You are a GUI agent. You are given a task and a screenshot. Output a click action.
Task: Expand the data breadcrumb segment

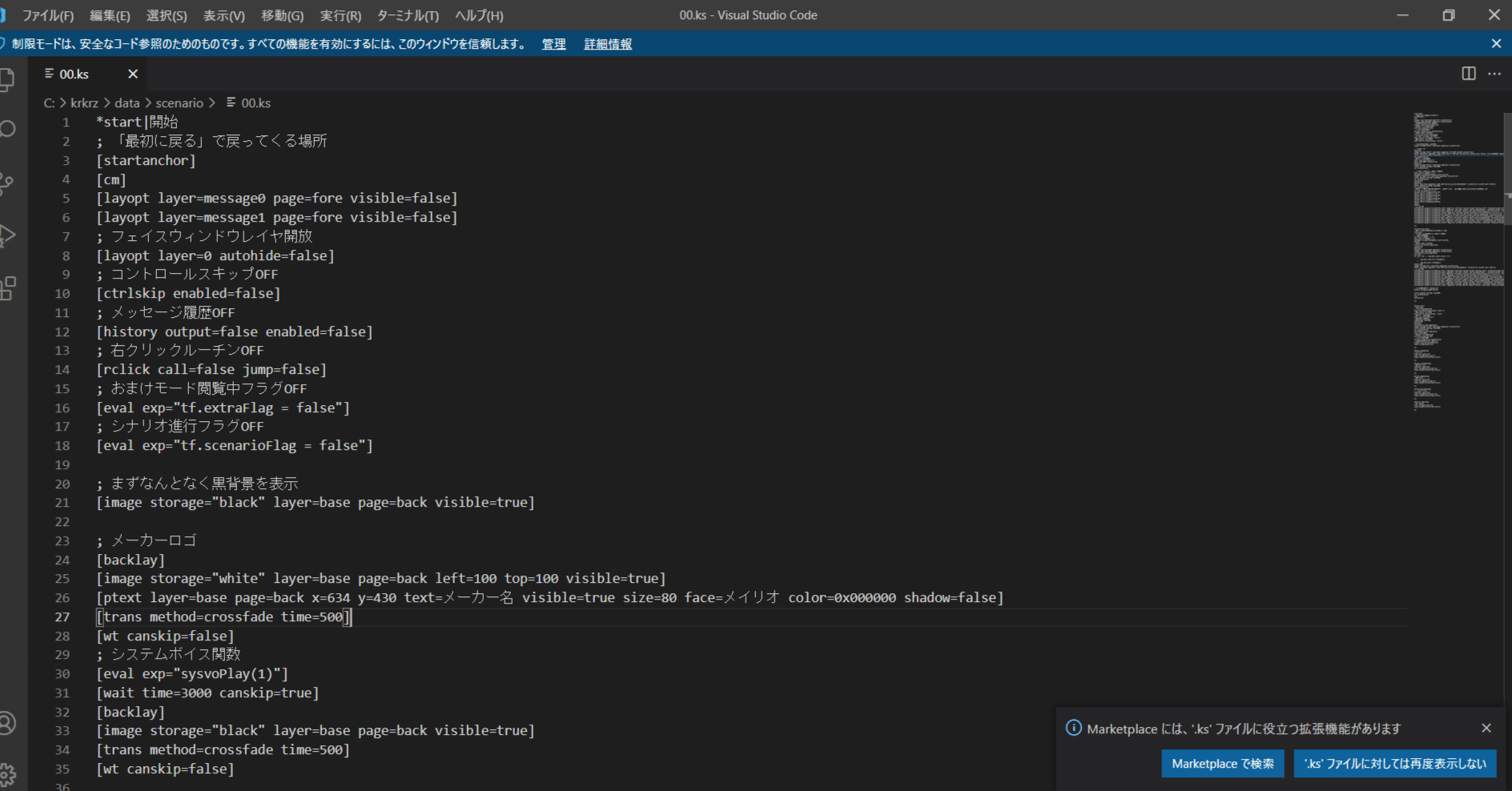pyautogui.click(x=127, y=102)
